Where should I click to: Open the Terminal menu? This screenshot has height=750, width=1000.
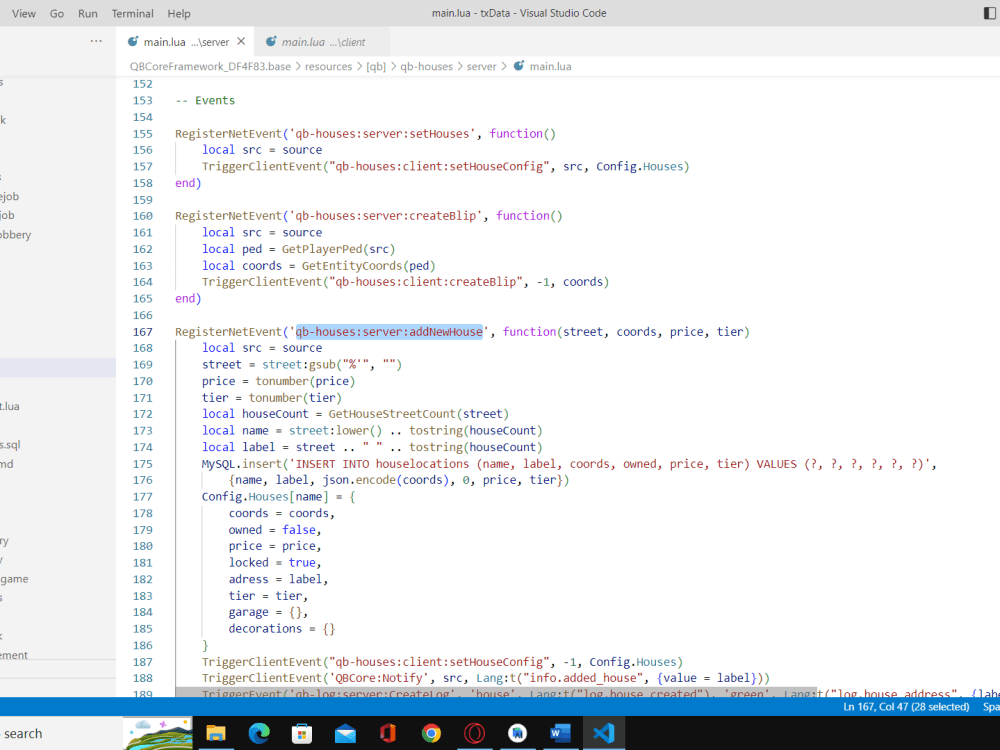coord(132,13)
